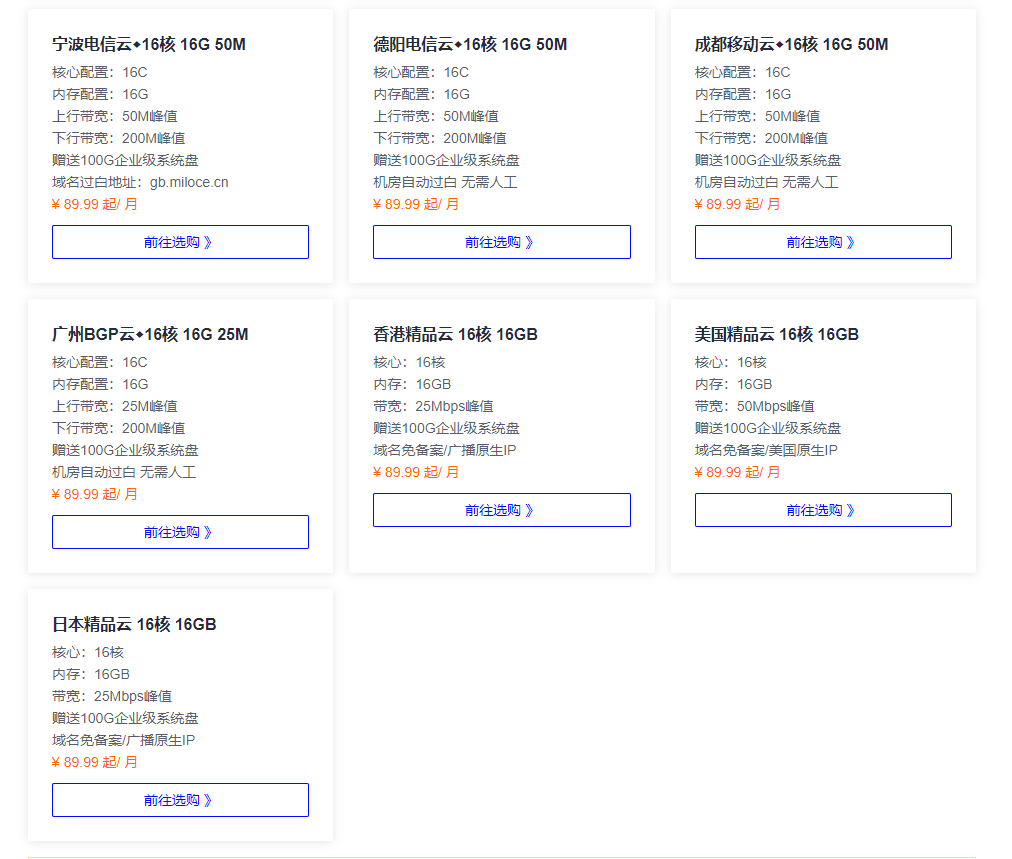Select the 宁波电信云 16核 16G 50M title
The height and width of the screenshot is (859, 1012).
[x=149, y=44]
